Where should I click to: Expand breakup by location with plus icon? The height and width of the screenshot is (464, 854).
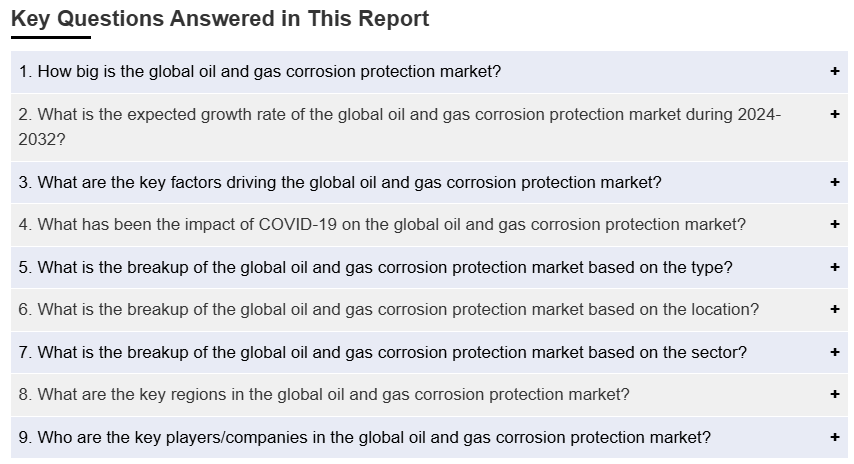(834, 309)
